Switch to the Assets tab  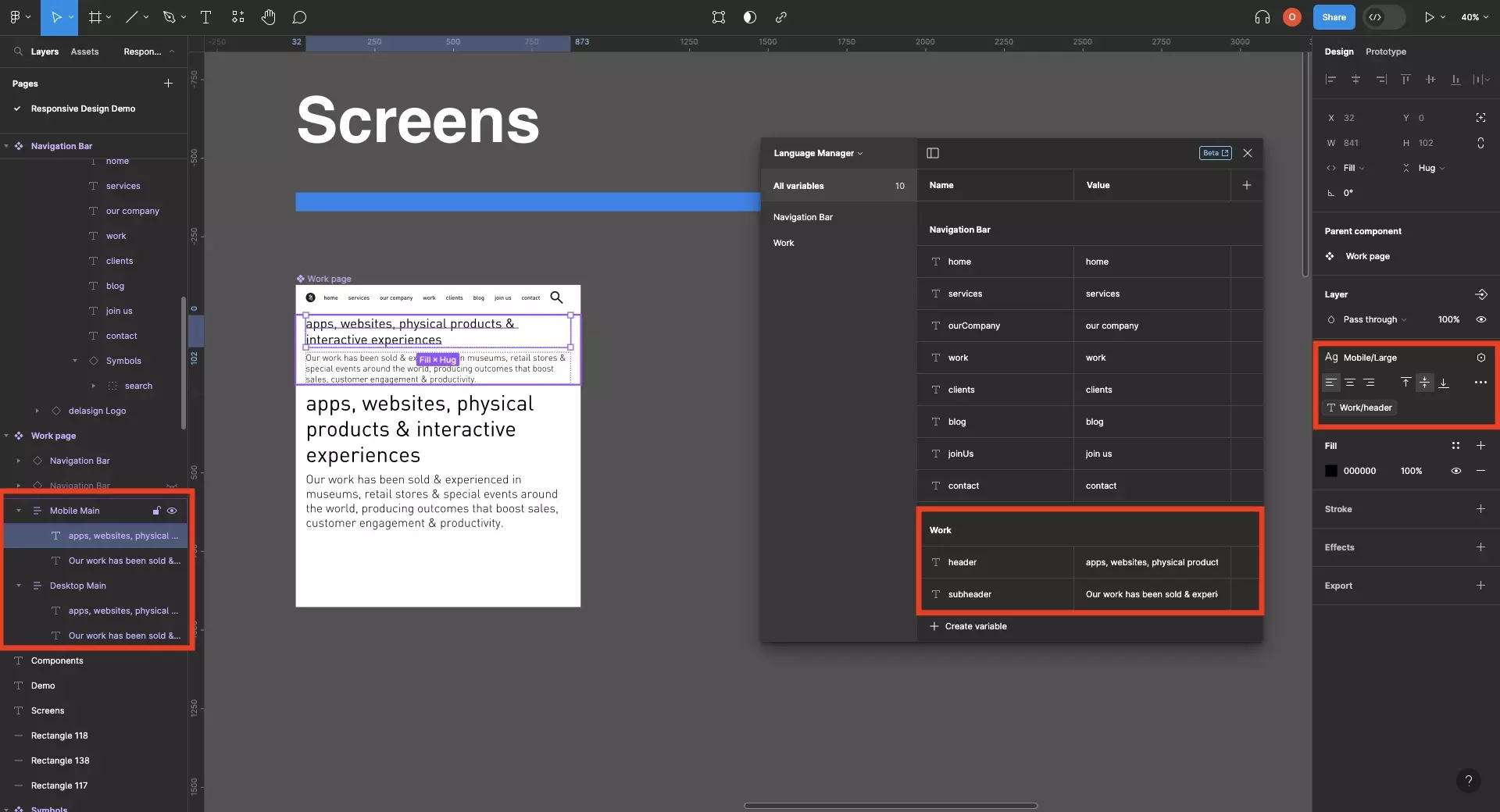click(84, 52)
